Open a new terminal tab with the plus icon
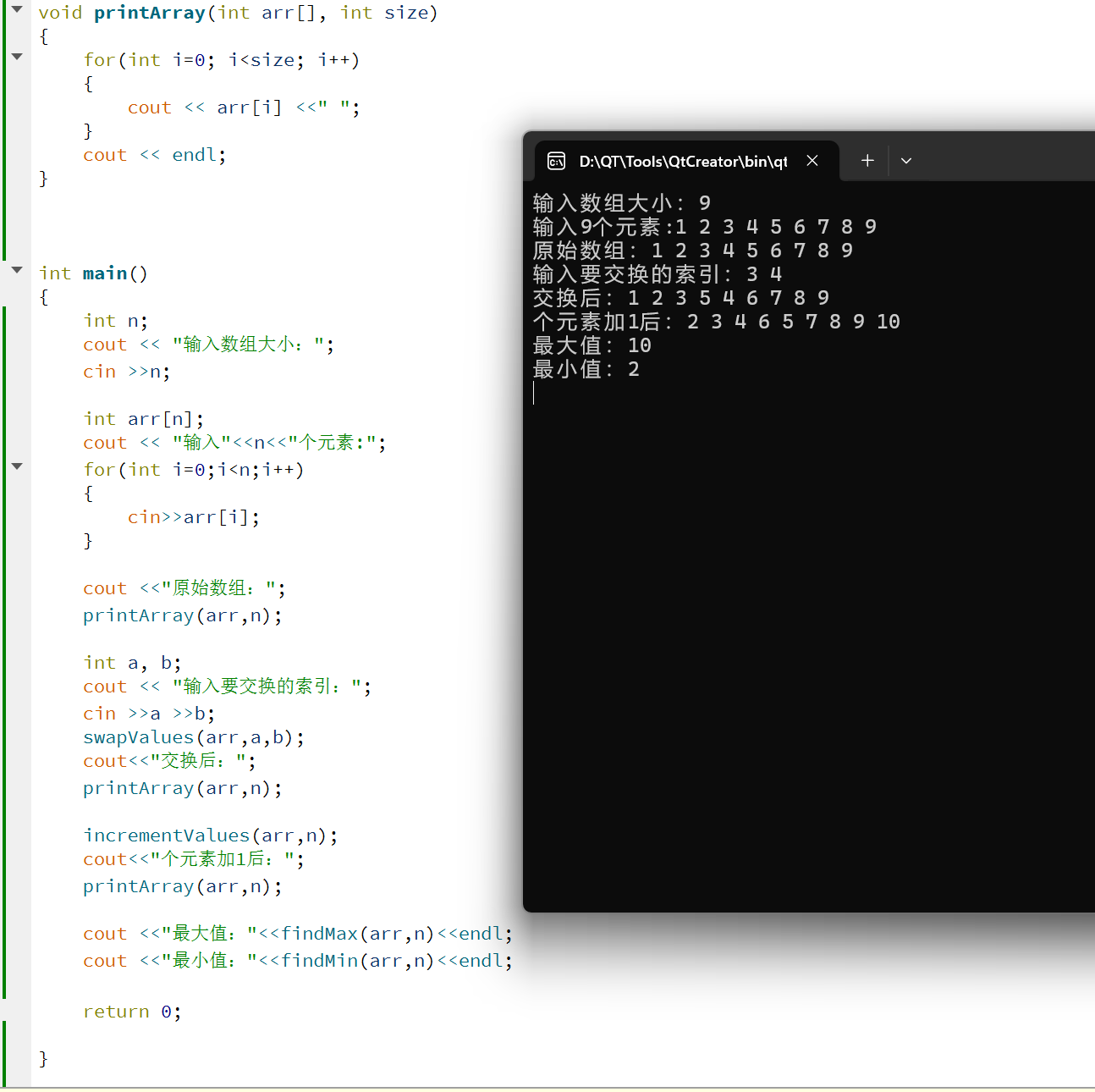This screenshot has width=1095, height=1092. coord(867,160)
